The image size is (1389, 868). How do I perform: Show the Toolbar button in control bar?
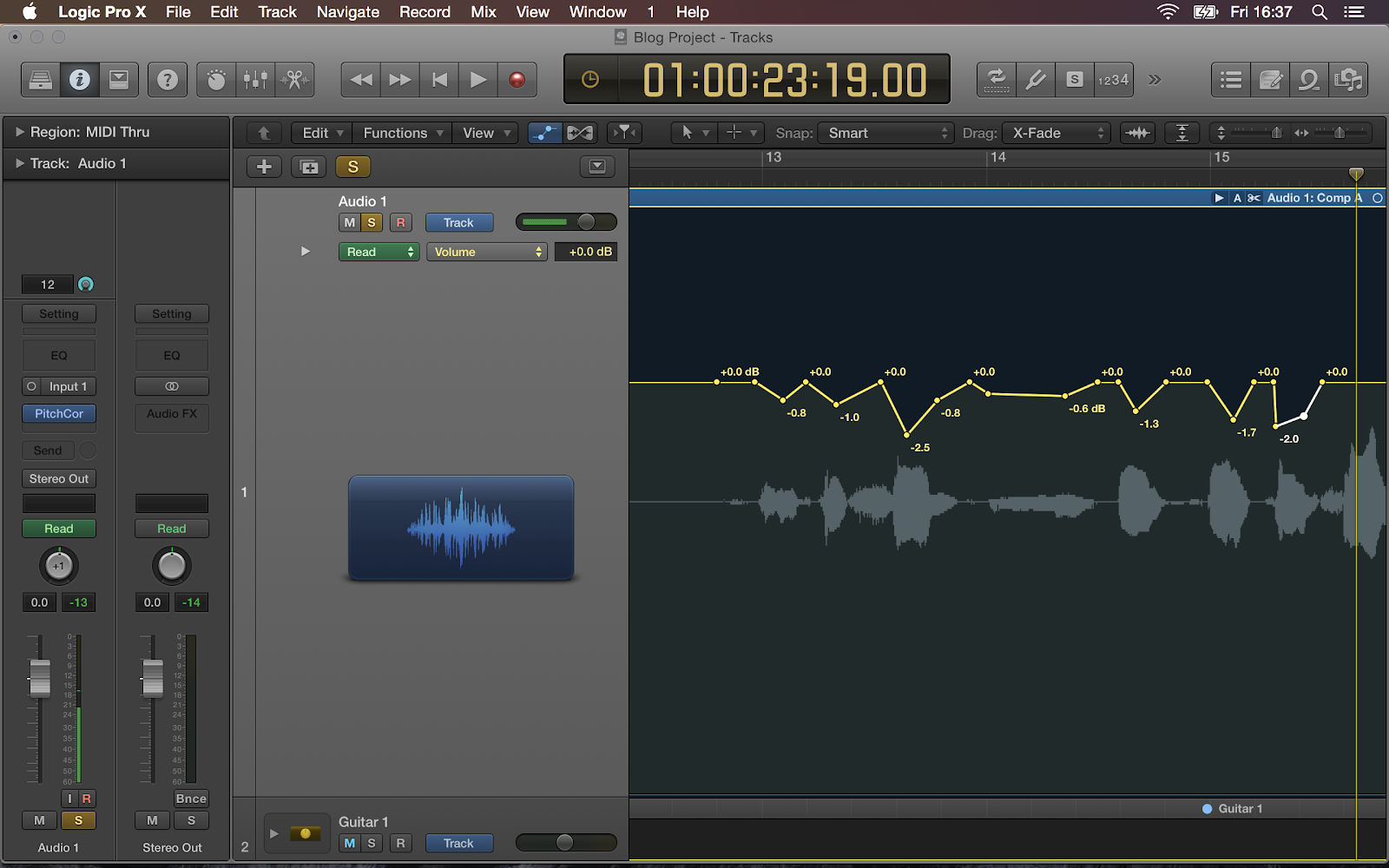pos(119,80)
